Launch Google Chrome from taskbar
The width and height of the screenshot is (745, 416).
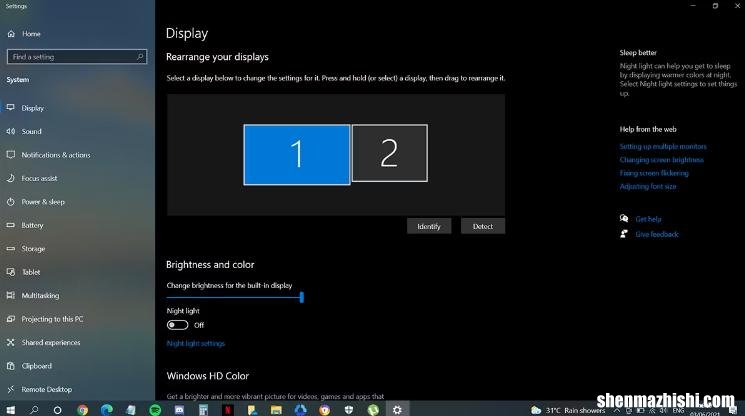point(83,410)
